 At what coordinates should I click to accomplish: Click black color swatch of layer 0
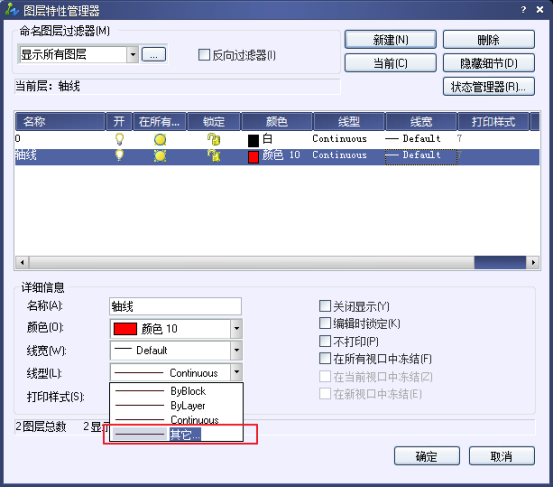[x=253, y=141]
